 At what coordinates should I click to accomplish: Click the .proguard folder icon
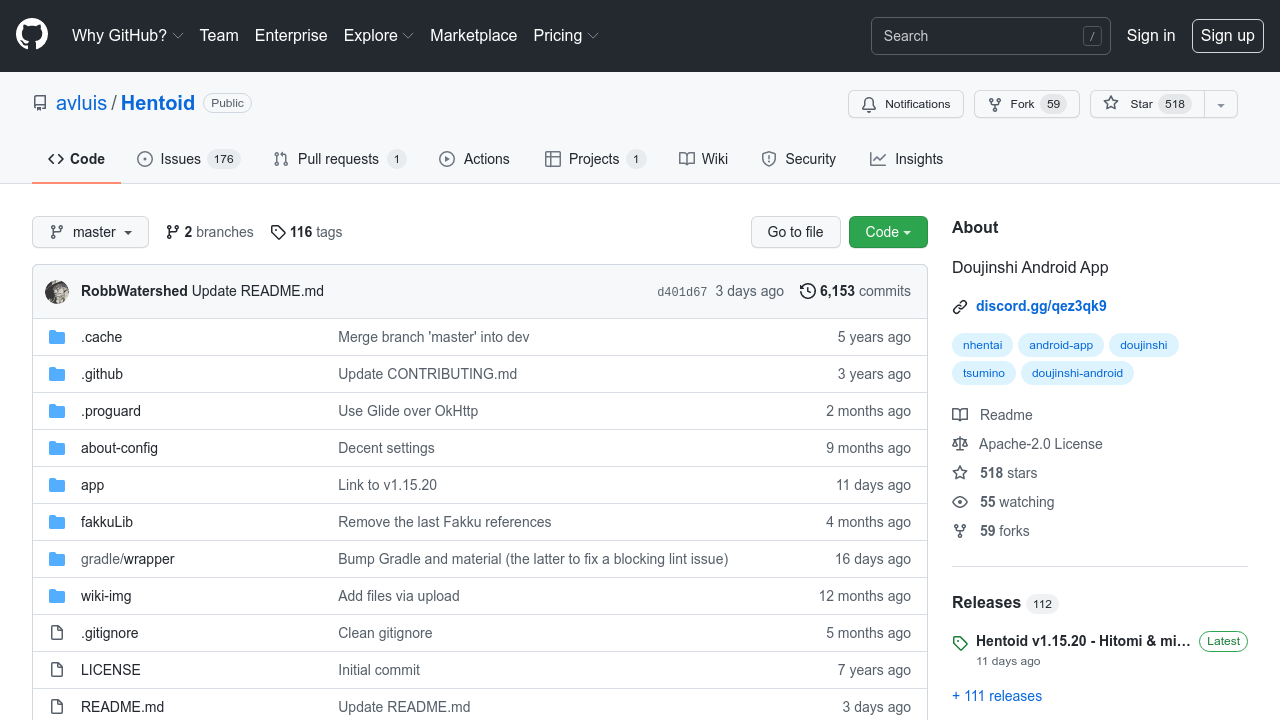click(57, 411)
